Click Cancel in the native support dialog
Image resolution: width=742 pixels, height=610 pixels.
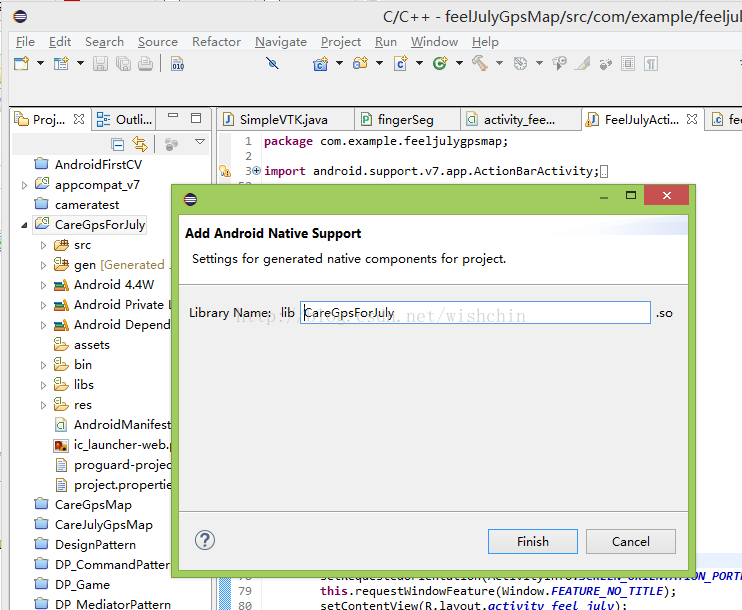coord(631,541)
